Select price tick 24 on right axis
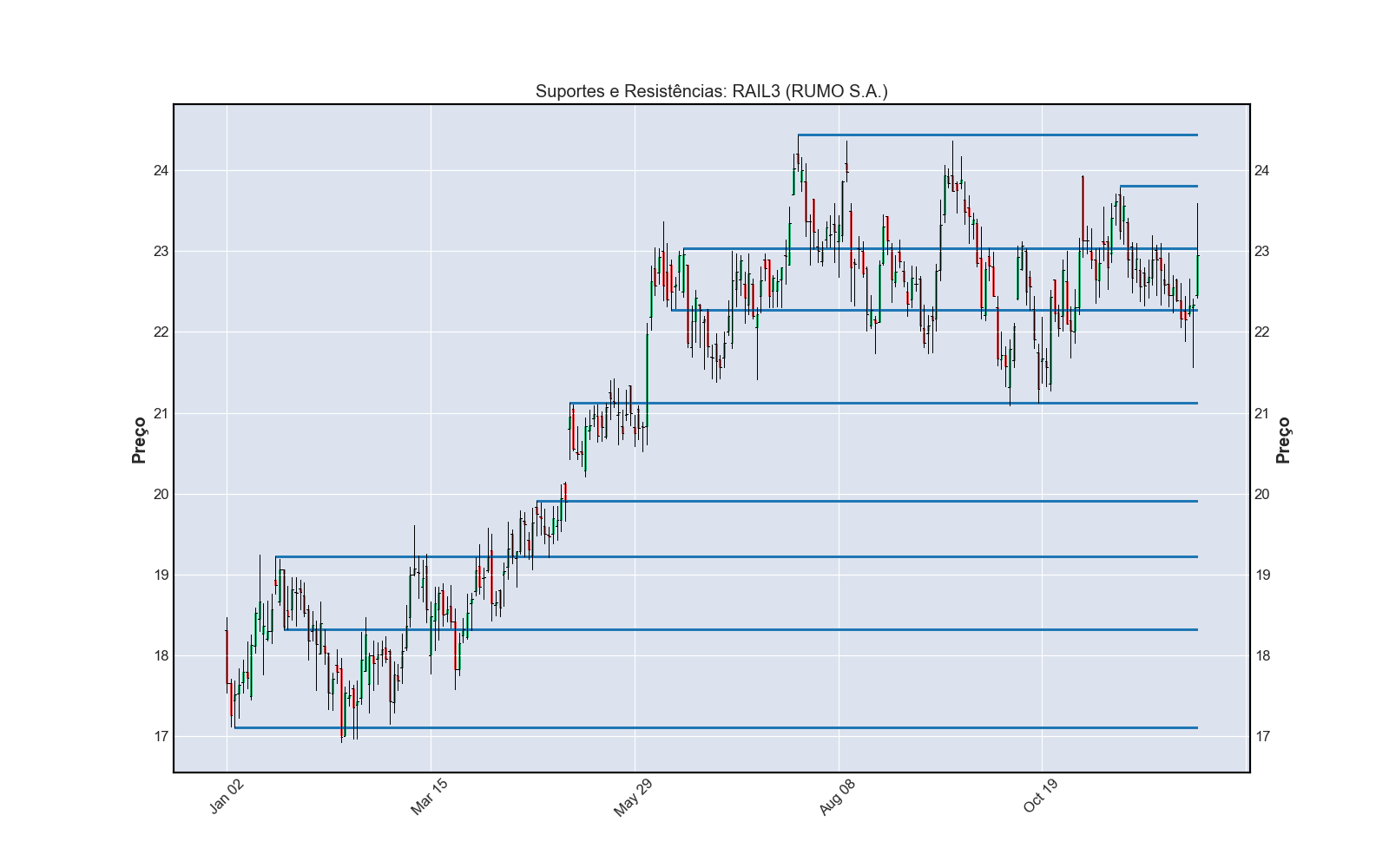 (1261, 171)
